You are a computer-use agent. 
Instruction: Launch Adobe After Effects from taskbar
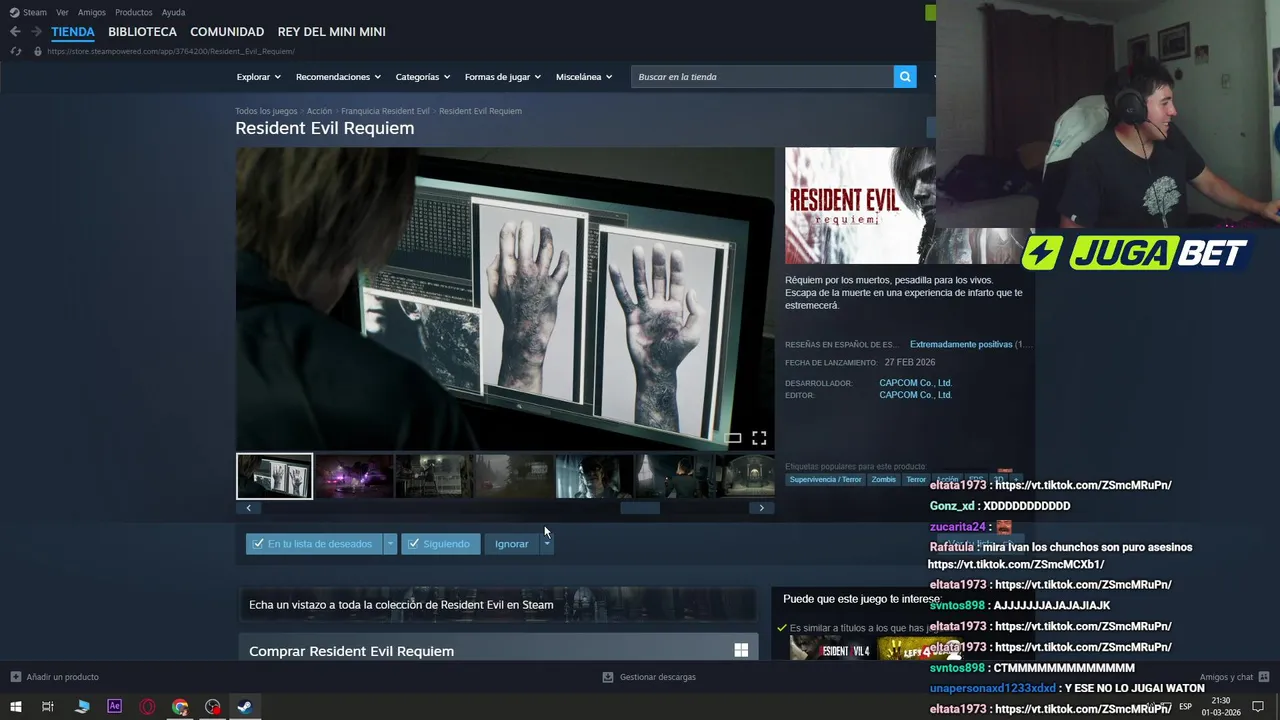114,707
